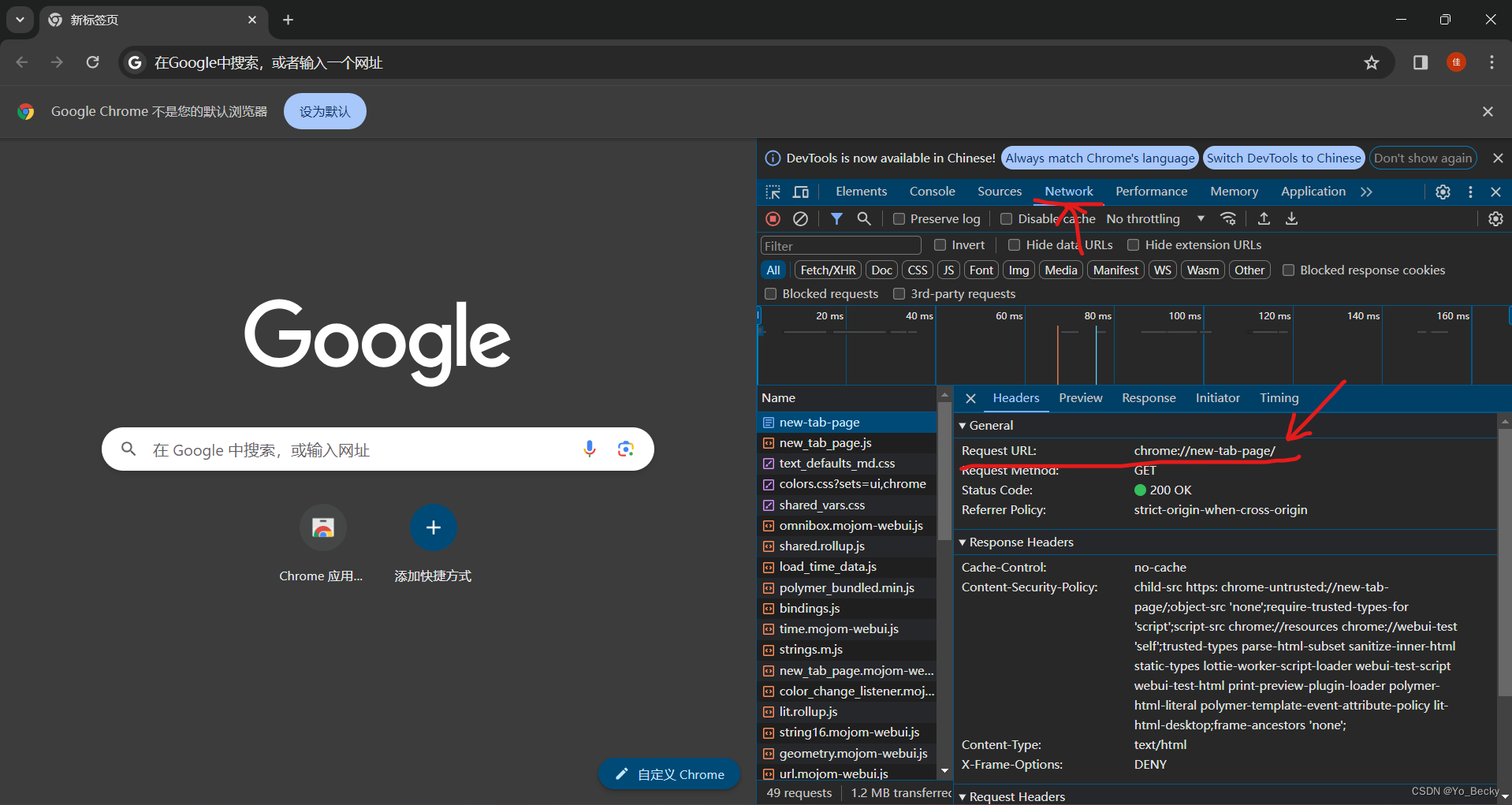Open the Chrome apps shortcut
This screenshot has width=1512, height=805.
[322, 527]
